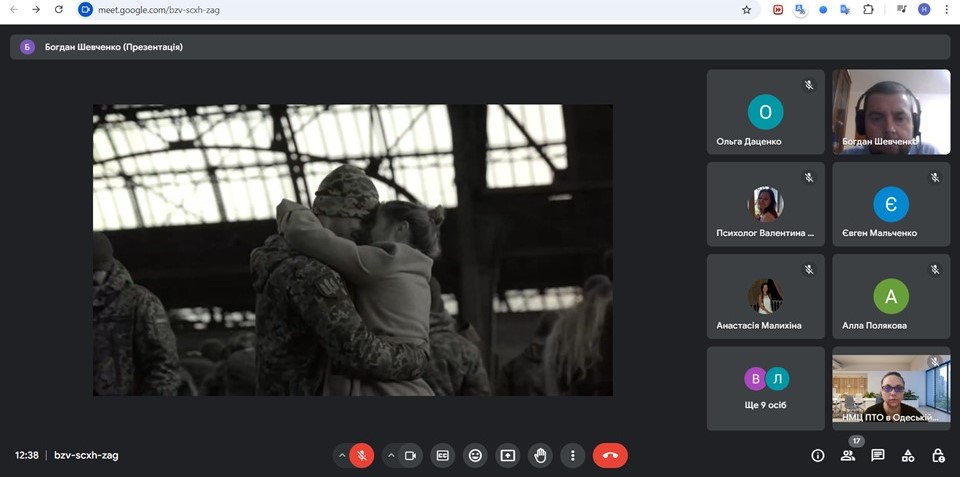
Task: Open the meeting details info icon
Action: 818,455
